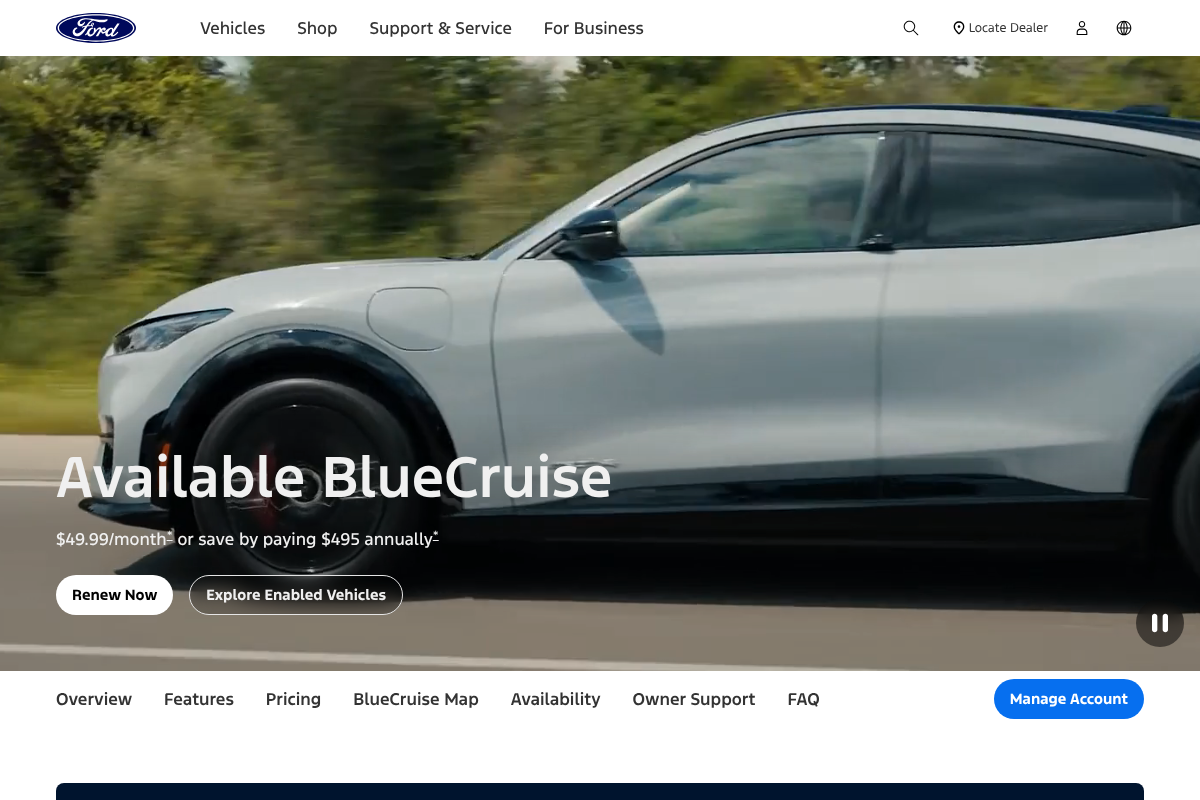Go to the Pricing section tab
The width and height of the screenshot is (1200, 800).
click(293, 699)
